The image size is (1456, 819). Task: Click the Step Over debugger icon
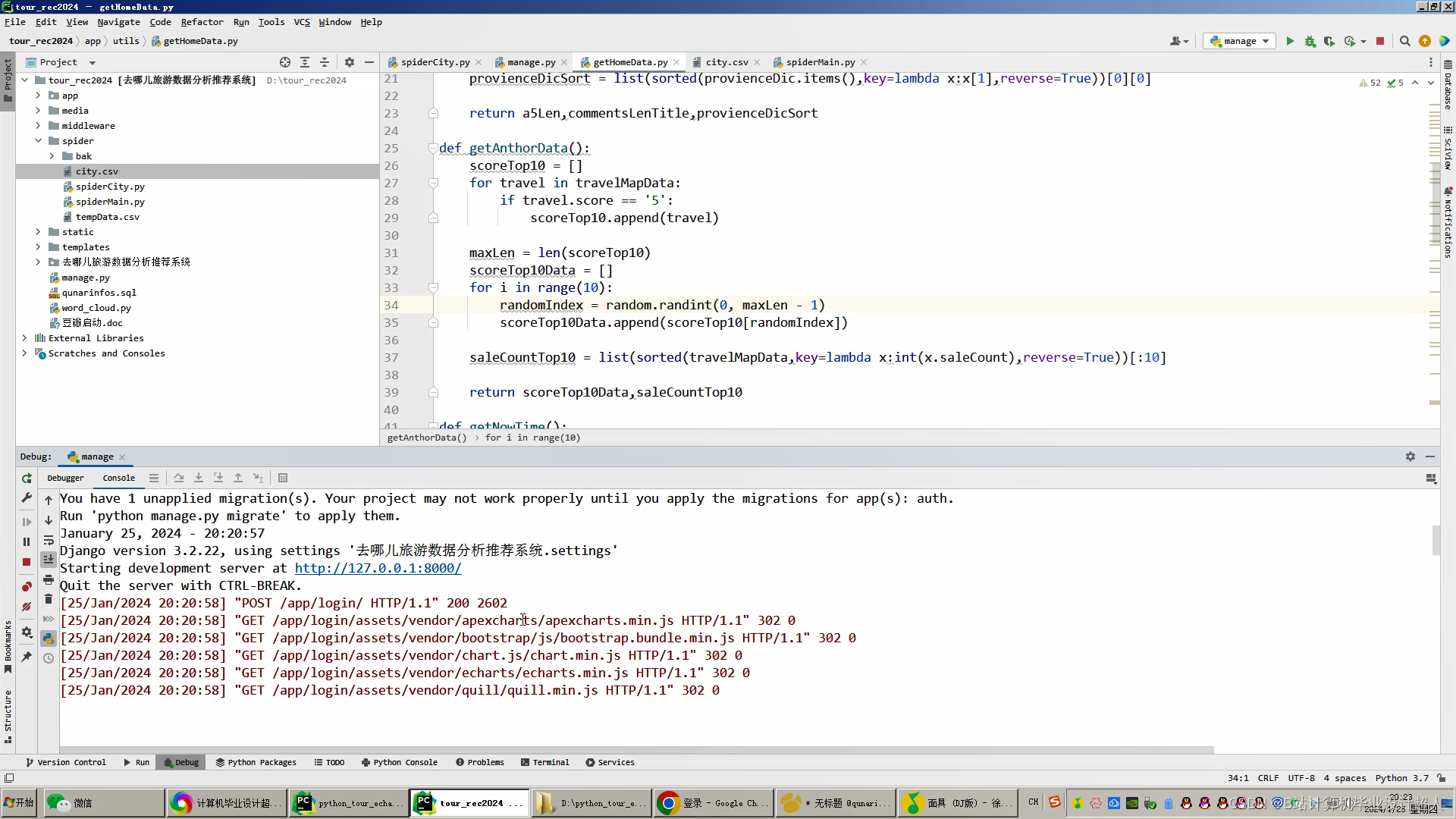(x=179, y=478)
